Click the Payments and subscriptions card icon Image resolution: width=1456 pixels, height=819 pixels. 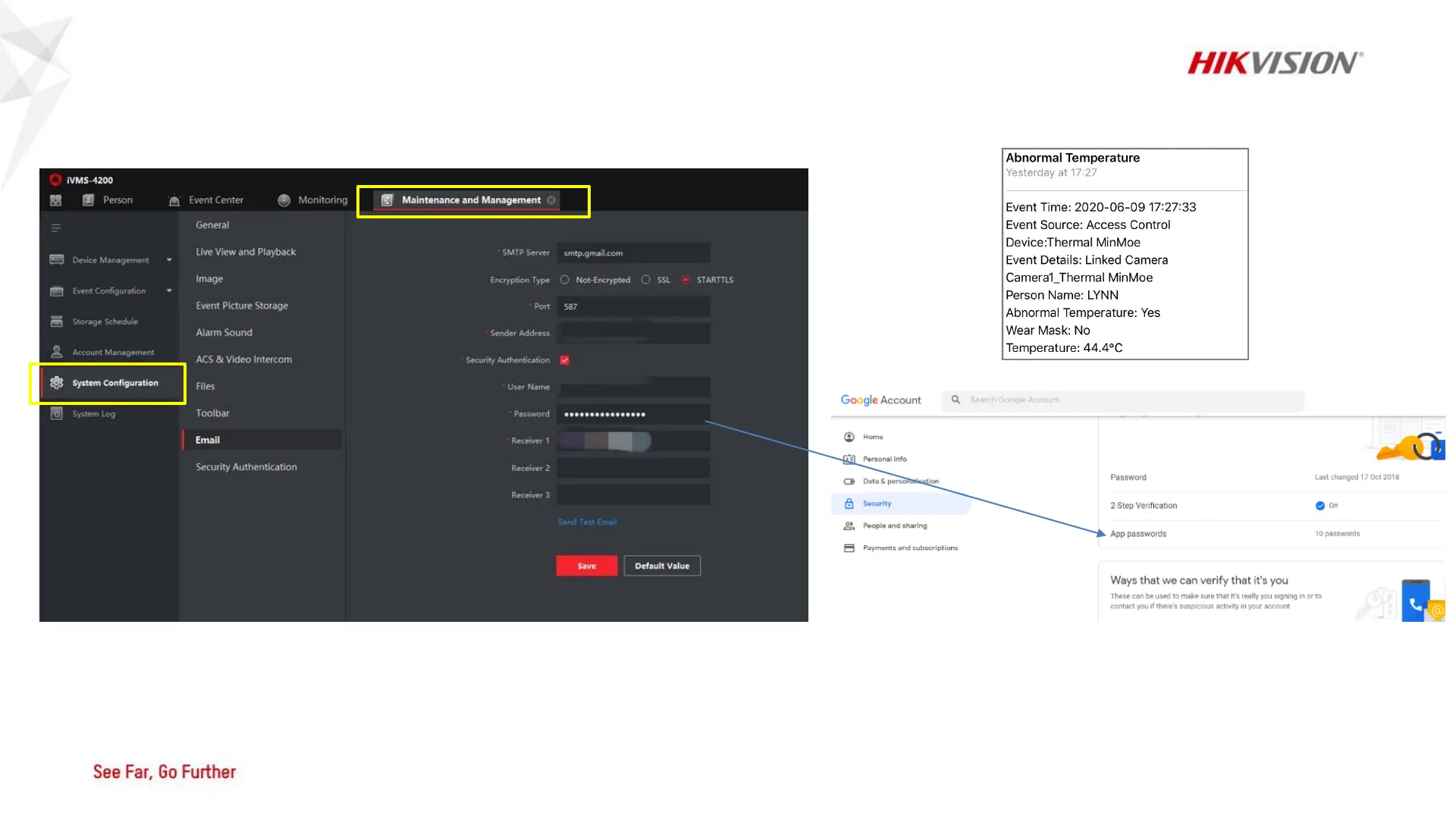pos(849,548)
